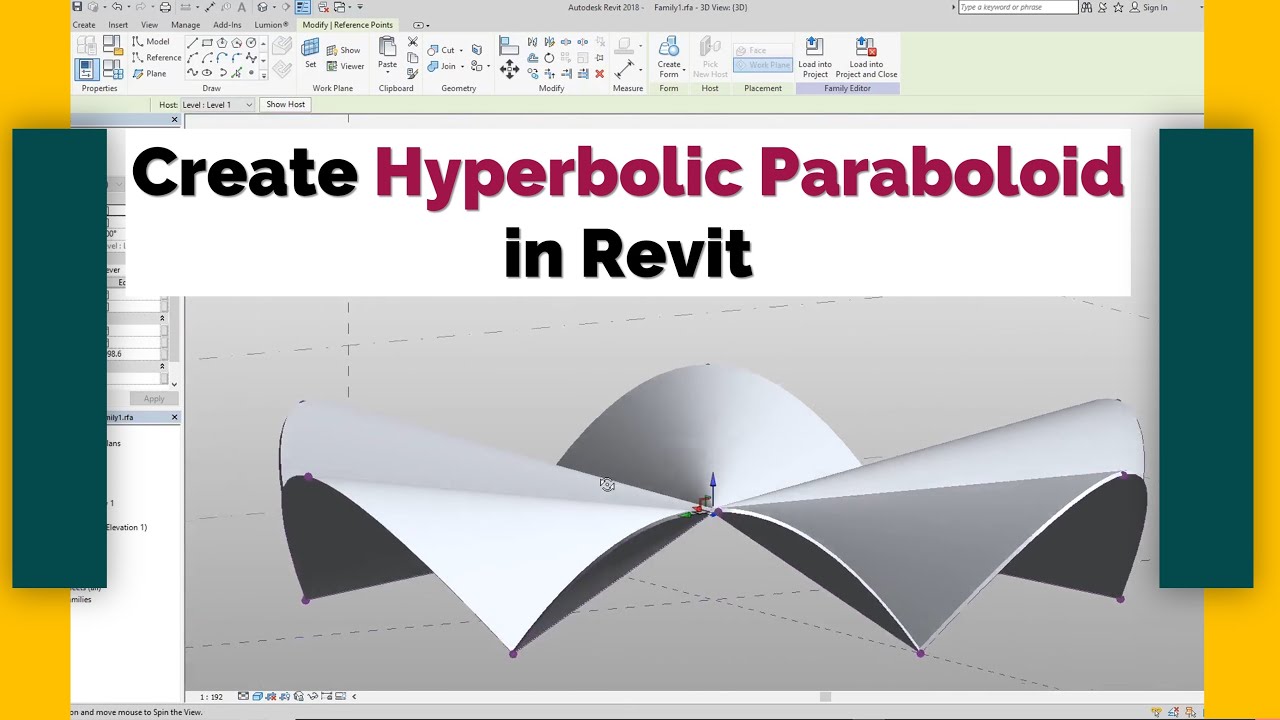Select the Plane draw option
The image size is (1280, 720).
pyautogui.click(x=150, y=74)
